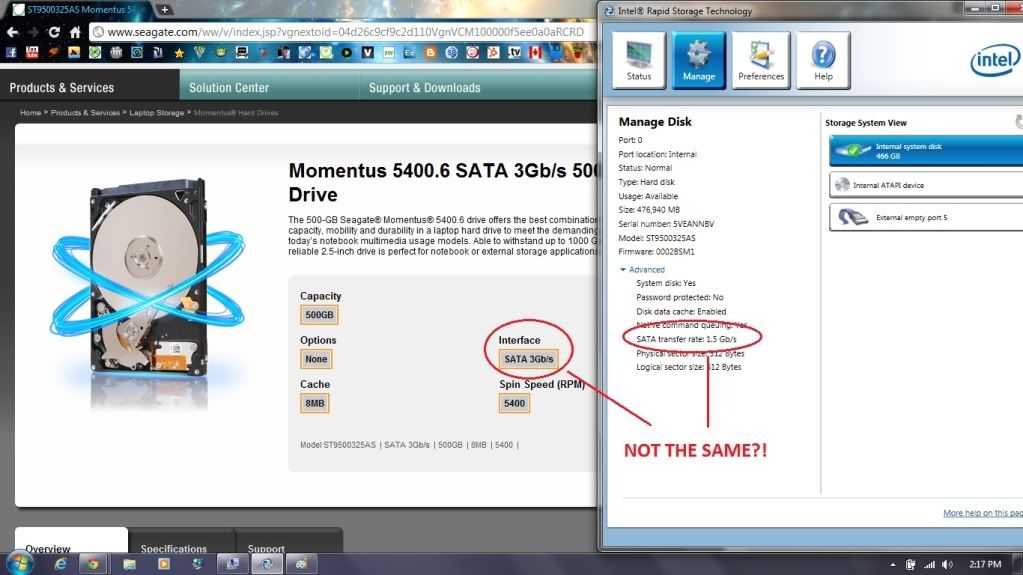The image size is (1023, 575).
Task: Select the External empty port 5 entry
Action: click(x=926, y=217)
